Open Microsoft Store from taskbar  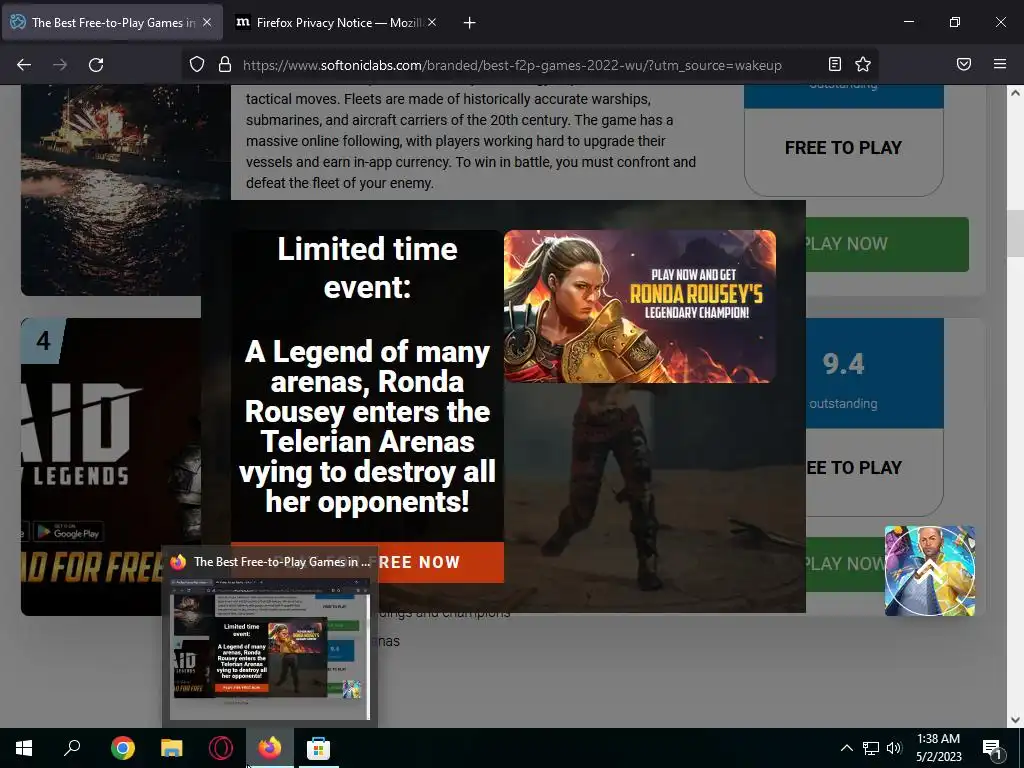click(319, 748)
